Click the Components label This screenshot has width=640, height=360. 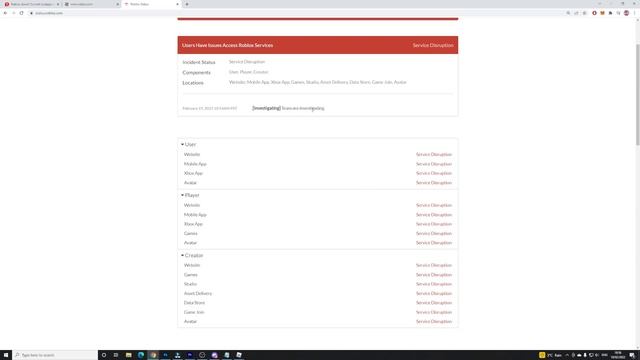(196, 73)
